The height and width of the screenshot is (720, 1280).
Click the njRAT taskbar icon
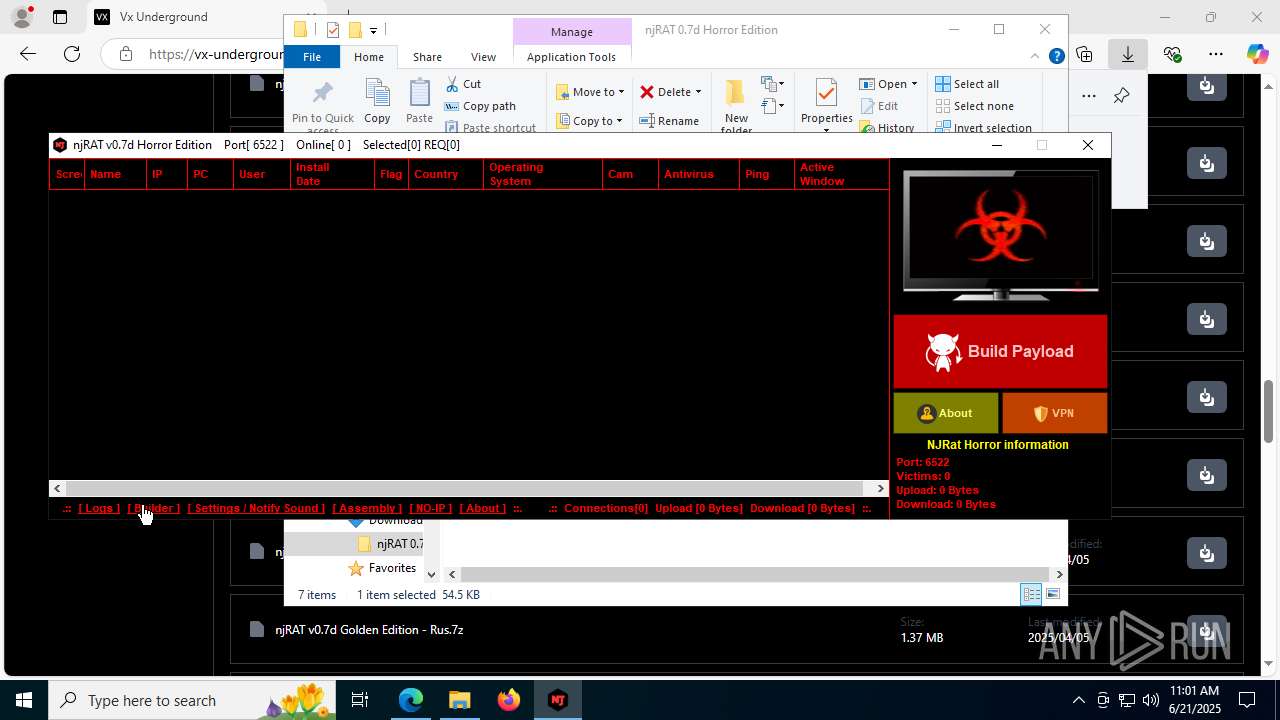click(558, 700)
